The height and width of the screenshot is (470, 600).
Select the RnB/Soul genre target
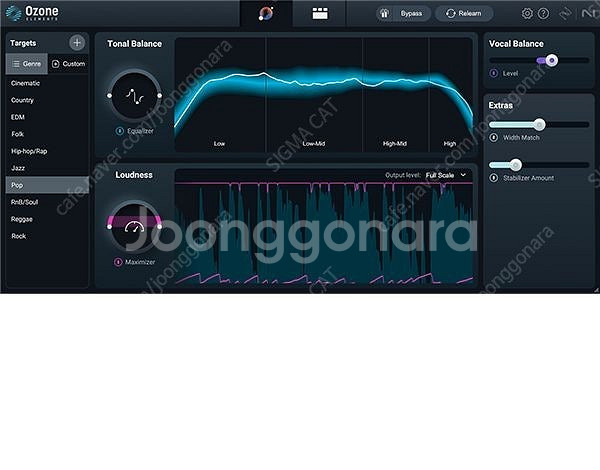tap(47, 202)
